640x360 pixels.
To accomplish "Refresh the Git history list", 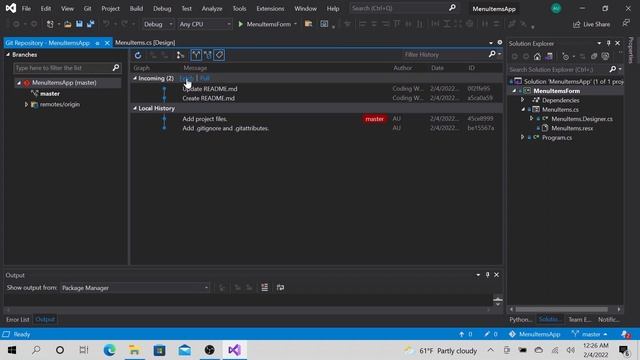I will [138, 55].
